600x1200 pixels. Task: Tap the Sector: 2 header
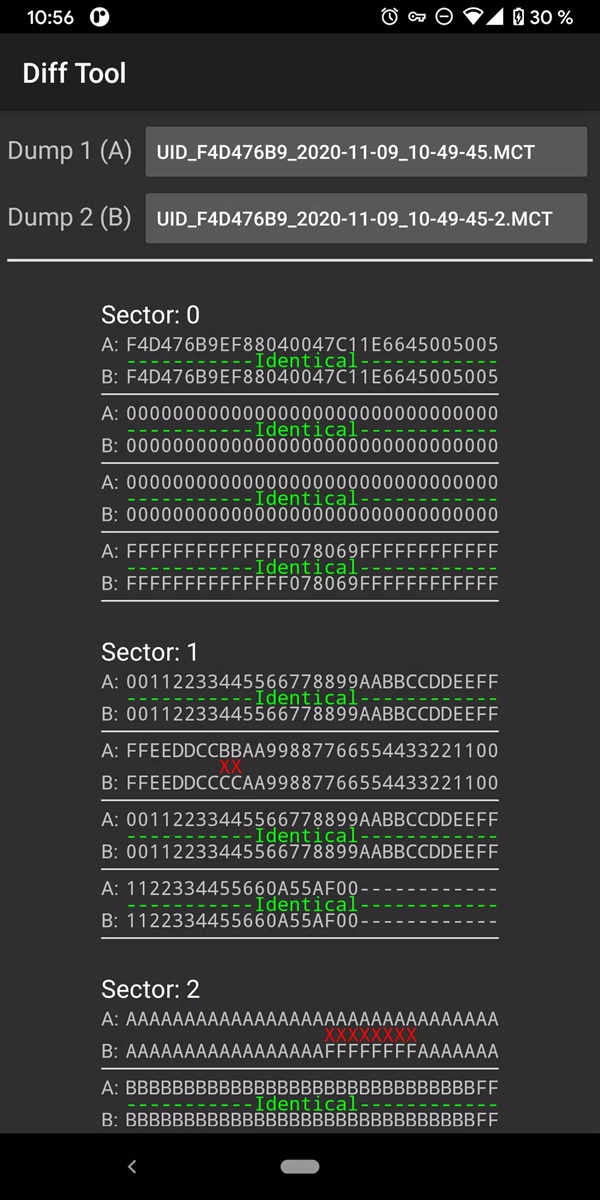coord(150,989)
